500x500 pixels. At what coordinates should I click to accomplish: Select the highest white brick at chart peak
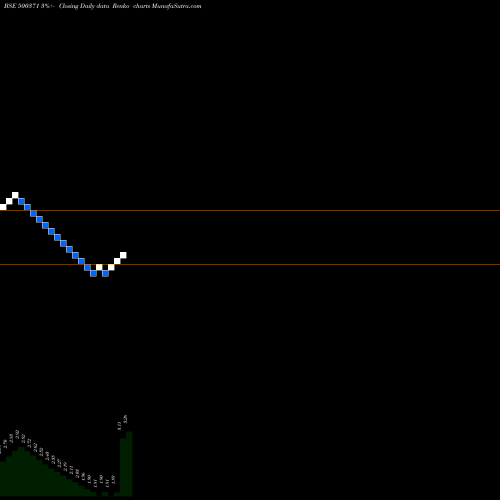(15, 195)
